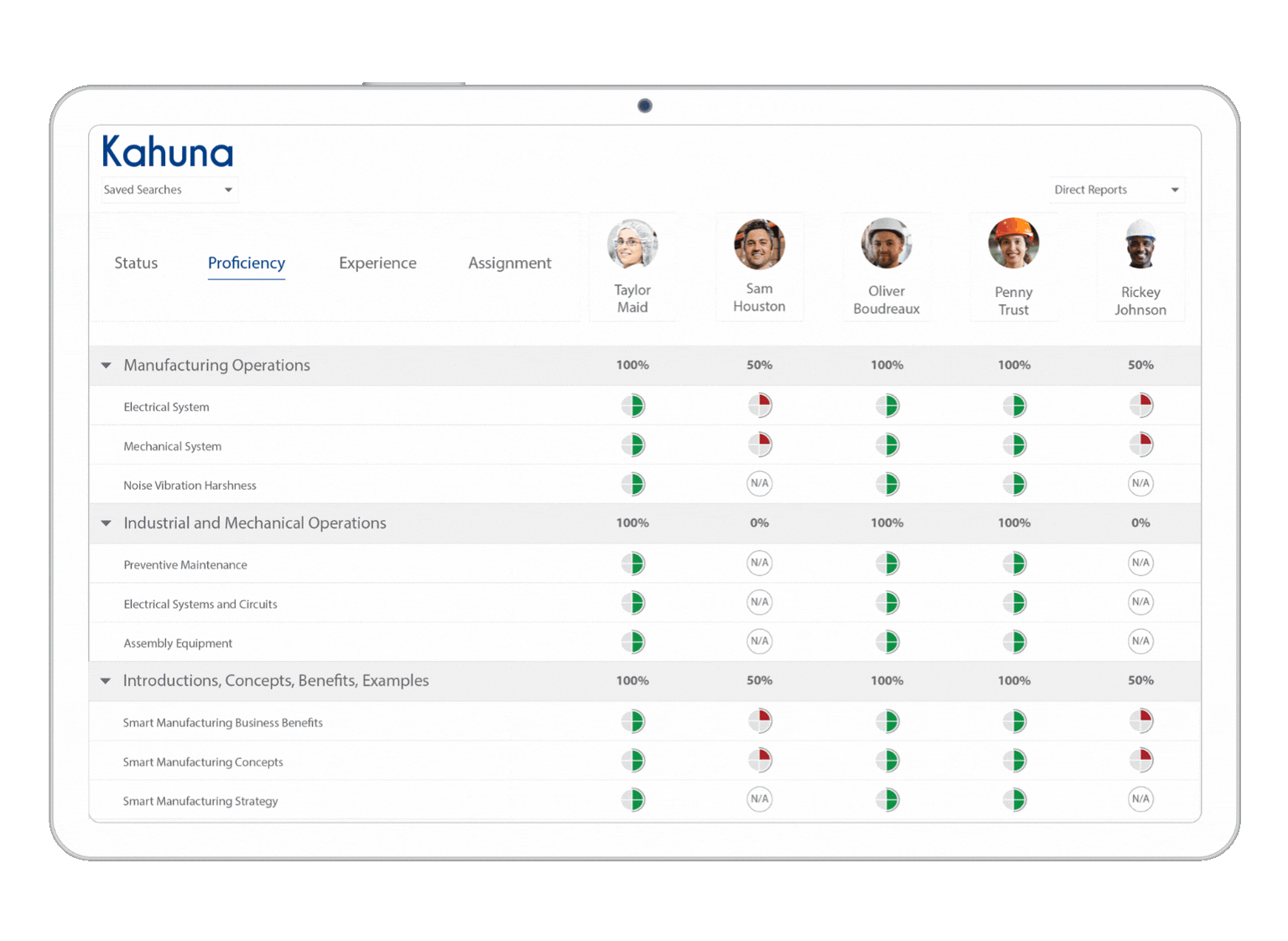
Task: Select the Smart Manufacturing Concepts row
Action: [x=645, y=761]
